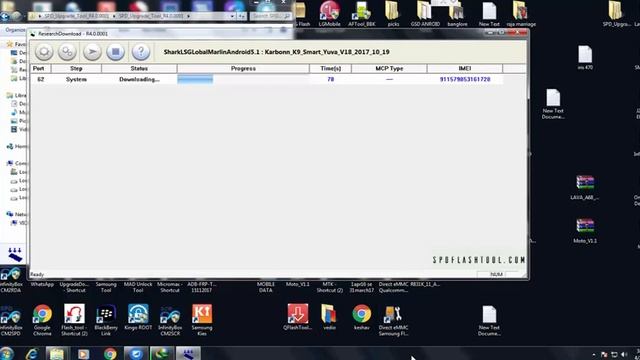640x360 pixels.
Task: Select the AFTool_BBK desktop shortcut
Action: point(362,14)
